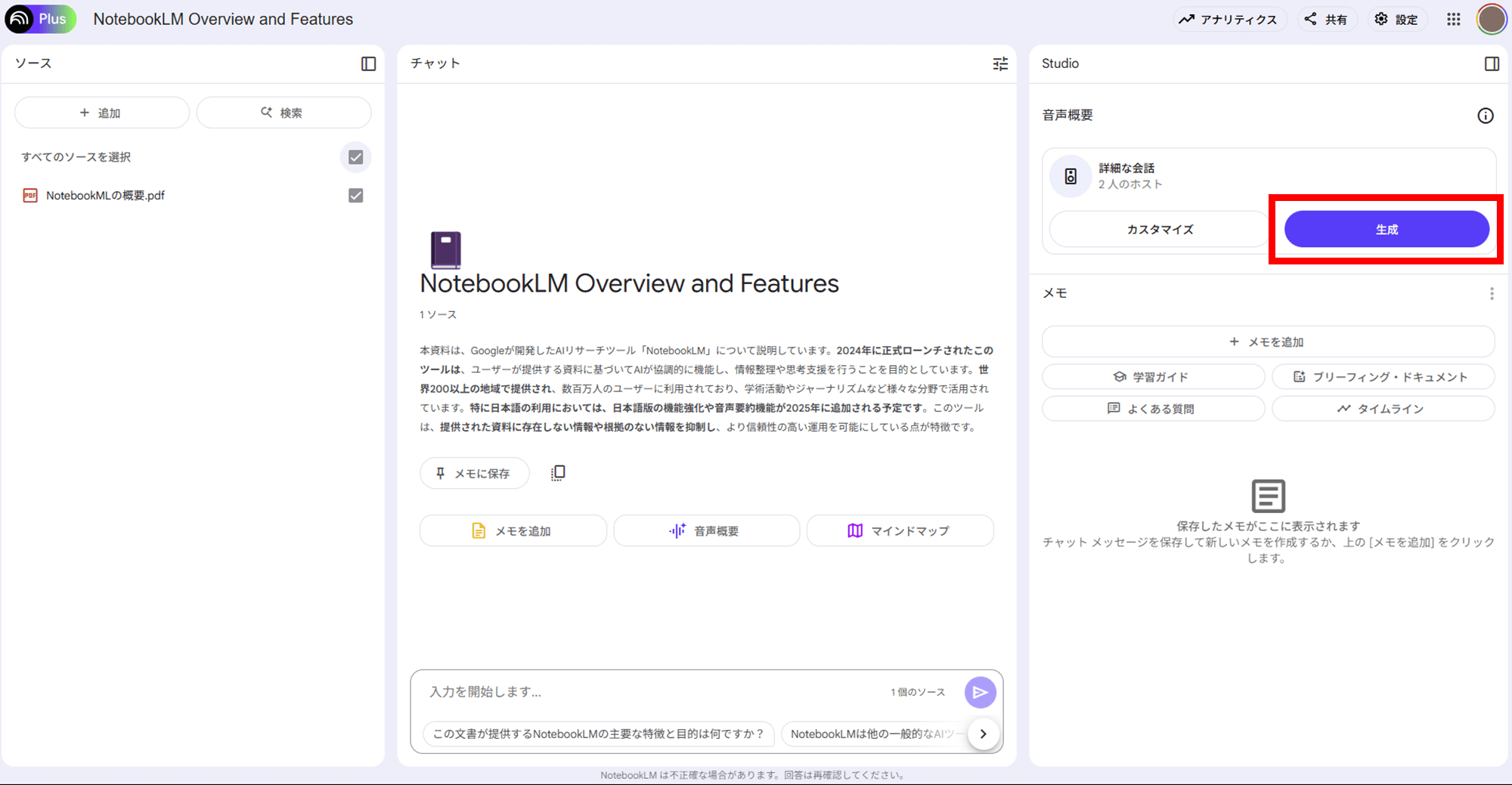Click カスタマイズ audio overview button
The height and width of the screenshot is (785, 1512).
click(x=1159, y=229)
